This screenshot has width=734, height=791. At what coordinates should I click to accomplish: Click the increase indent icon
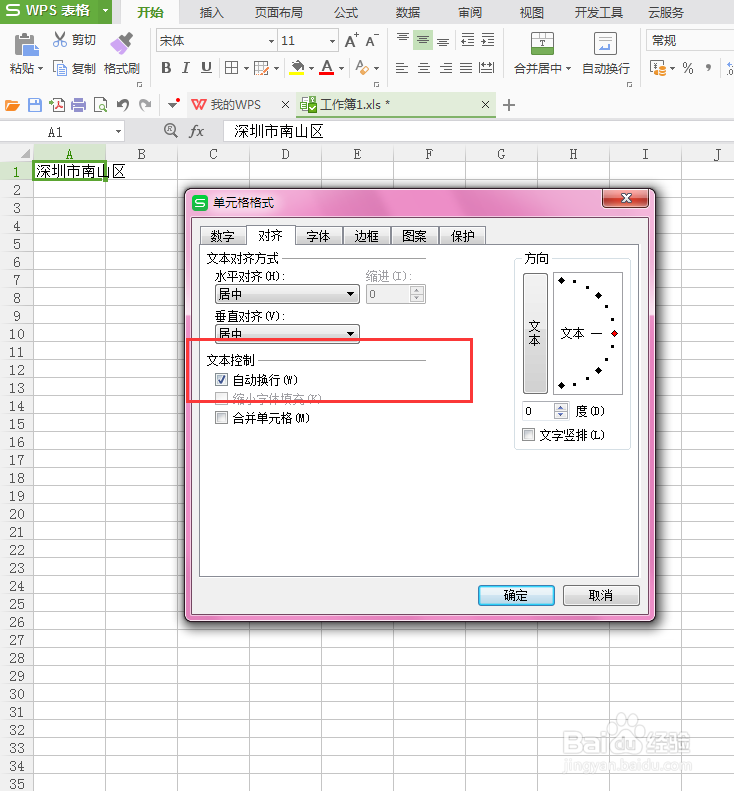tap(488, 40)
